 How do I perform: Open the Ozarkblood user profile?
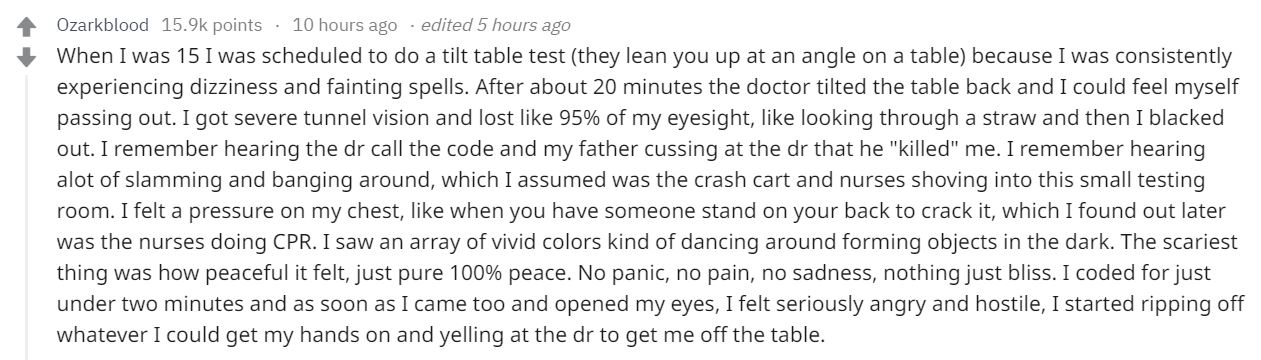click(102, 24)
